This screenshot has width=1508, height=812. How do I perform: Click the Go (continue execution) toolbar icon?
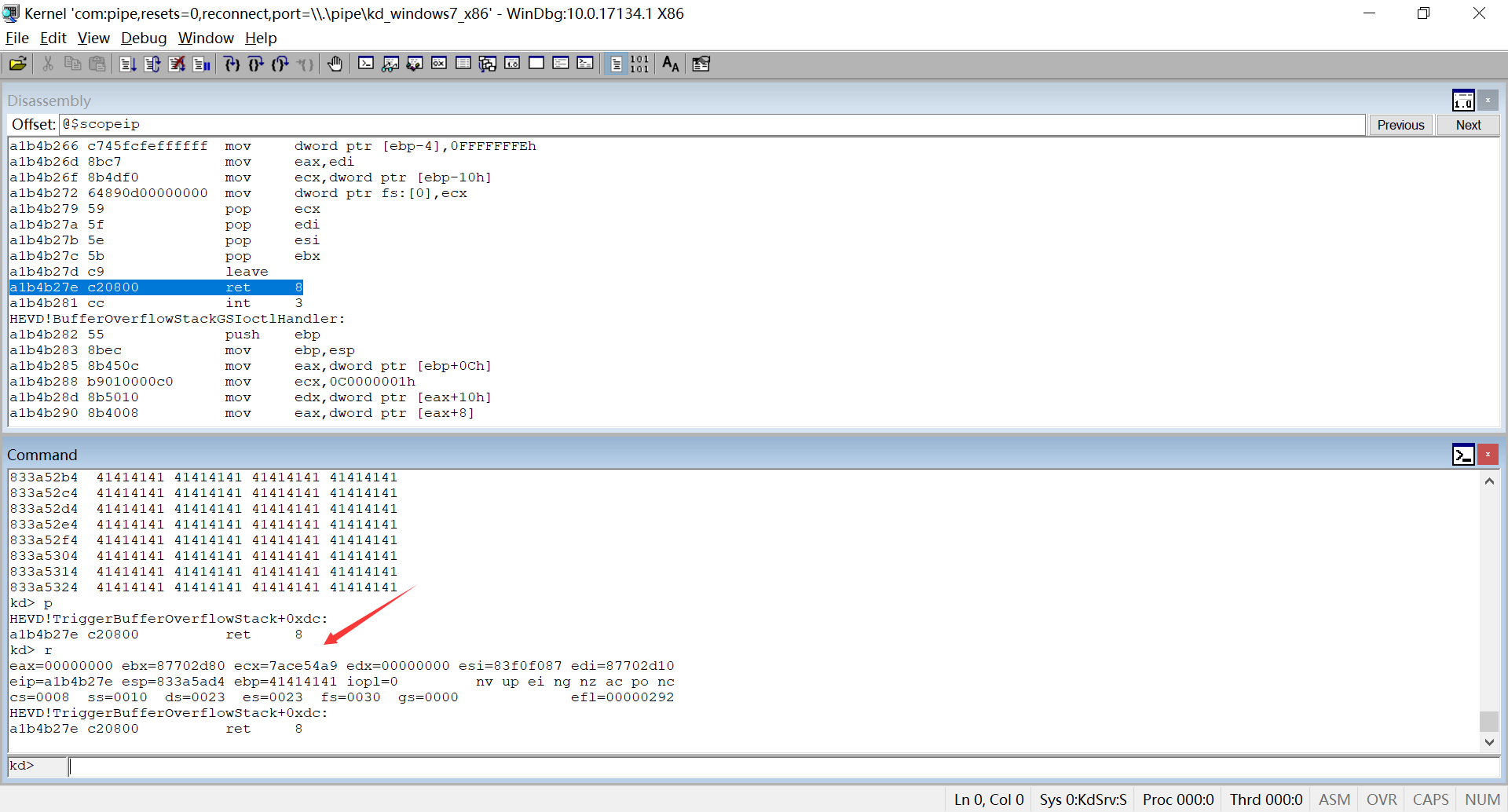(128, 64)
